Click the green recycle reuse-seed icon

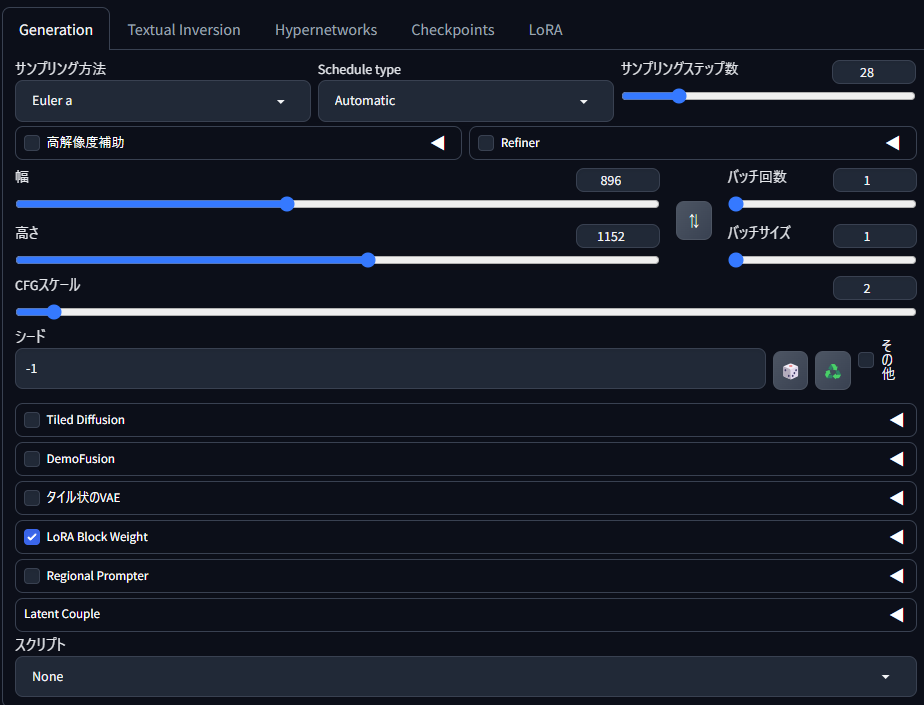pos(832,370)
